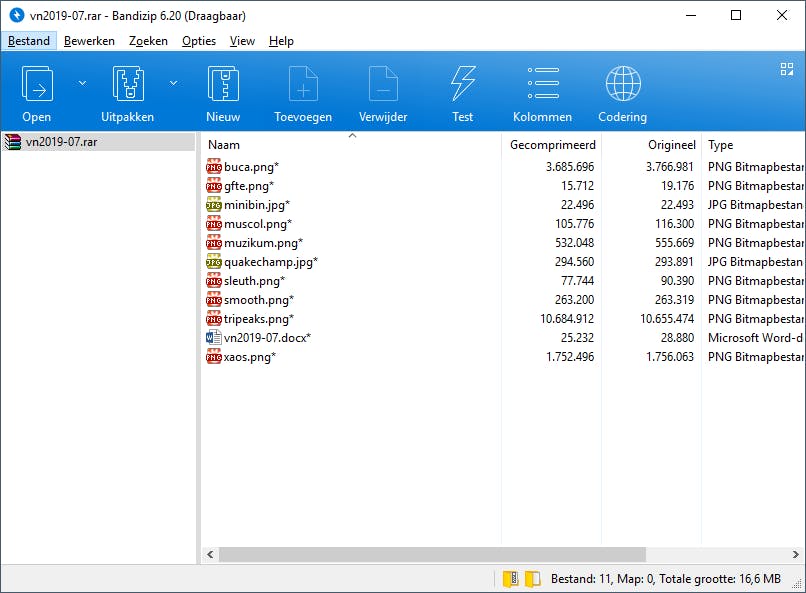Sort files by the Type column header
806x593 pixels.
coord(726,144)
